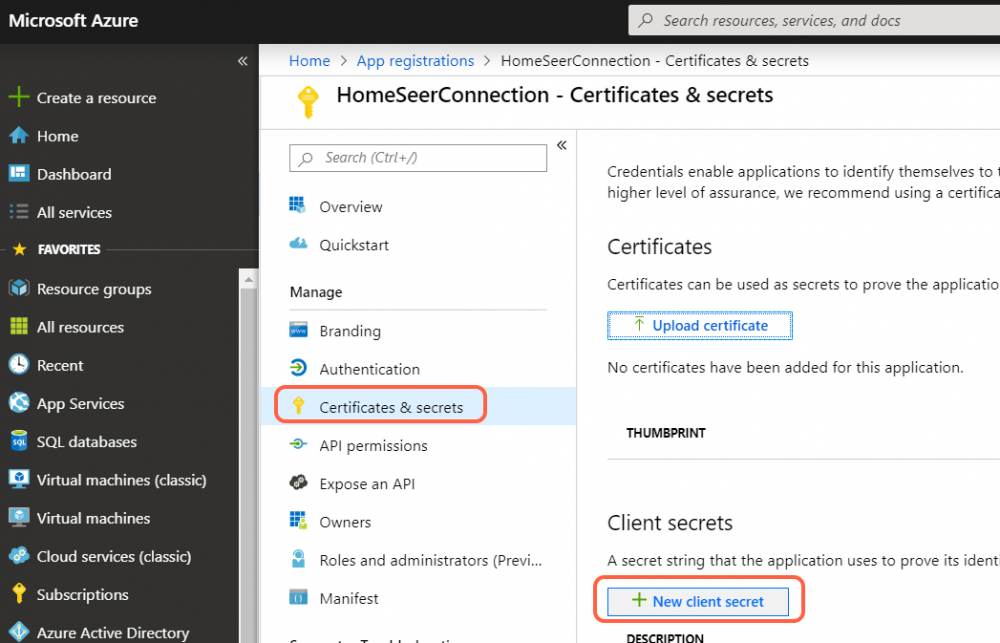The height and width of the screenshot is (643, 1000).
Task: Go to API permissions page
Action: pos(373,446)
